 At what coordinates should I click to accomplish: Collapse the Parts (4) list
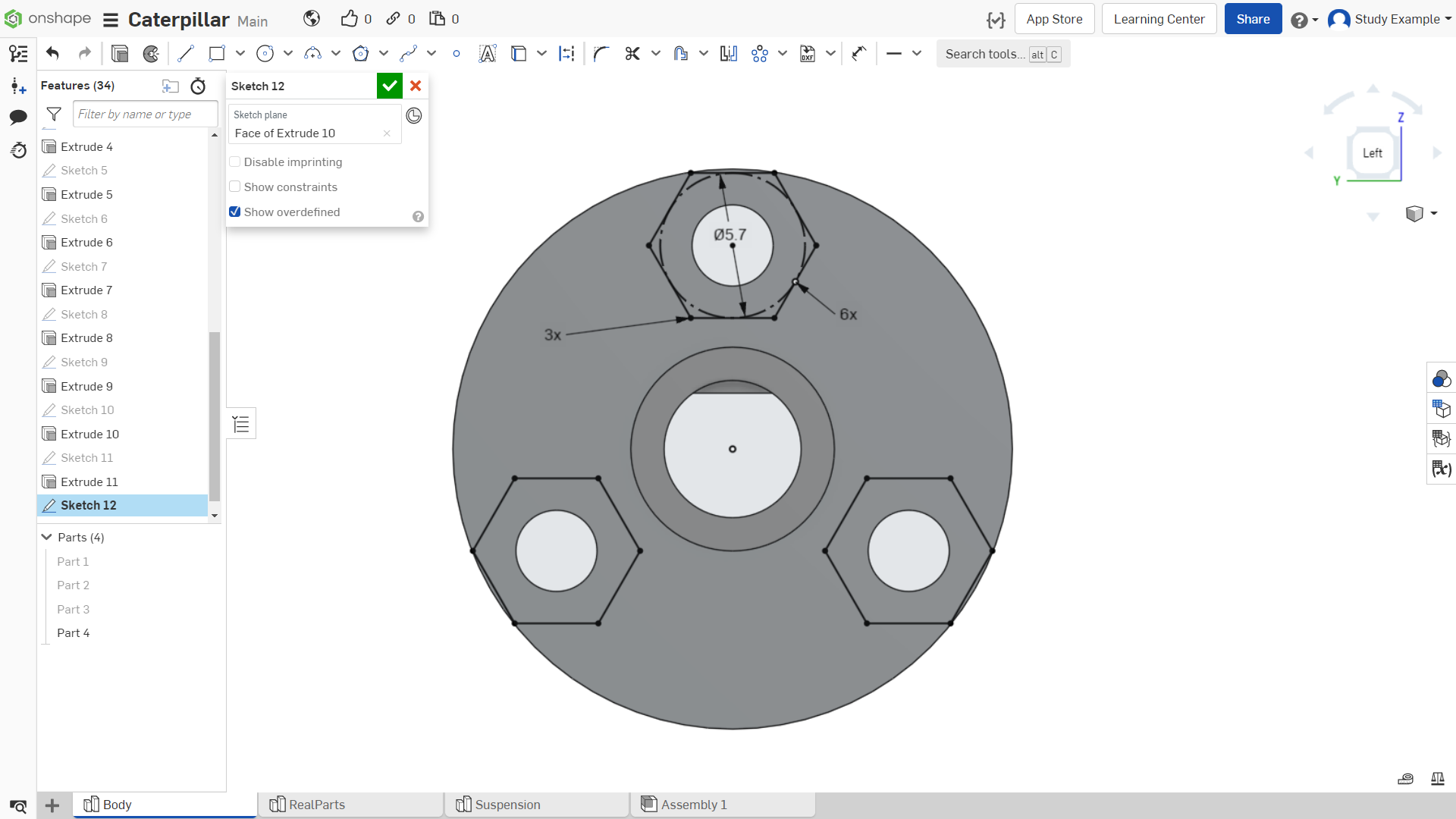click(46, 537)
